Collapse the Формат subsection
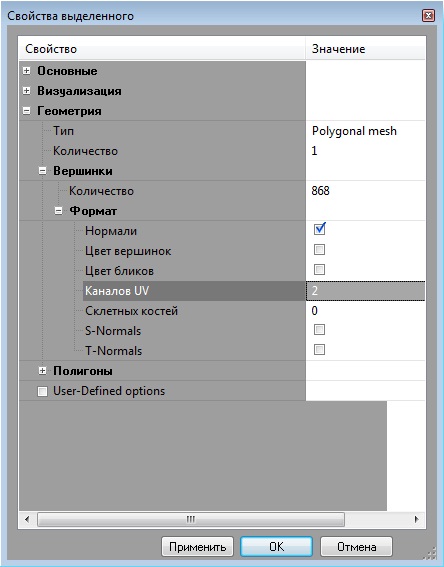This screenshot has height=567, width=444. [58, 211]
